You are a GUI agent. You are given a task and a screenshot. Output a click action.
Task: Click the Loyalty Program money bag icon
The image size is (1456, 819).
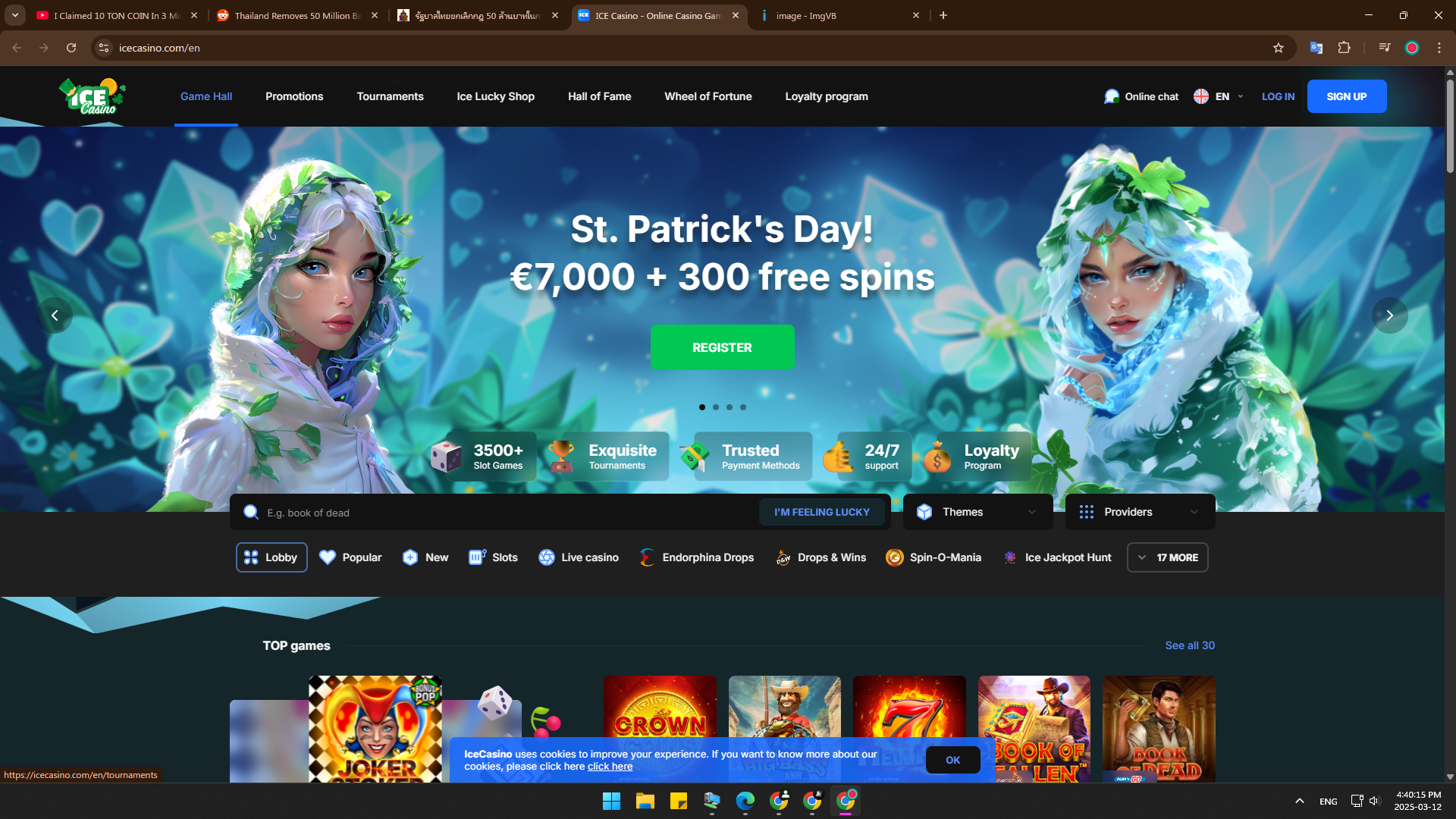[x=937, y=457]
